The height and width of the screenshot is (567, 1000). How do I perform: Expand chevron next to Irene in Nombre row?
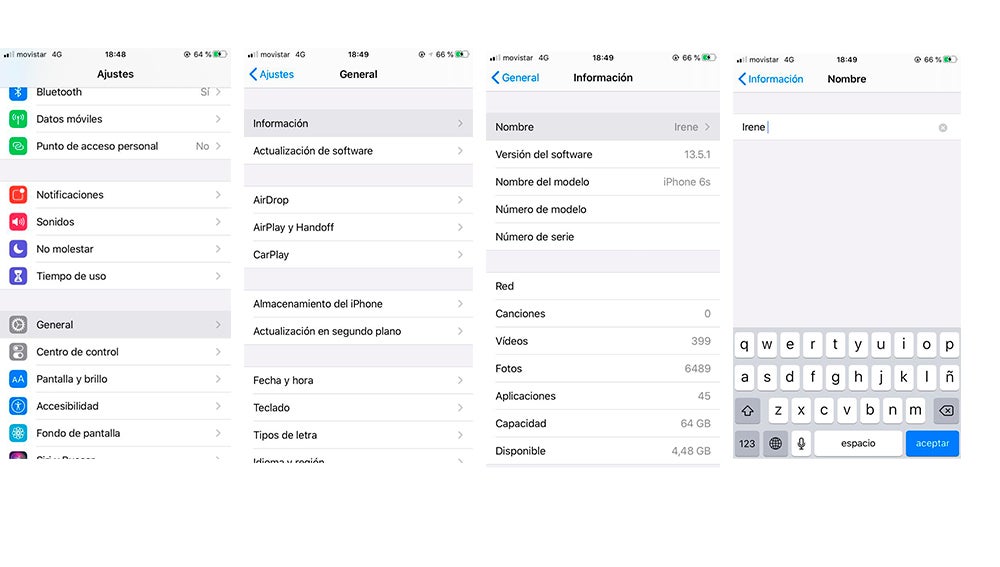(x=707, y=127)
